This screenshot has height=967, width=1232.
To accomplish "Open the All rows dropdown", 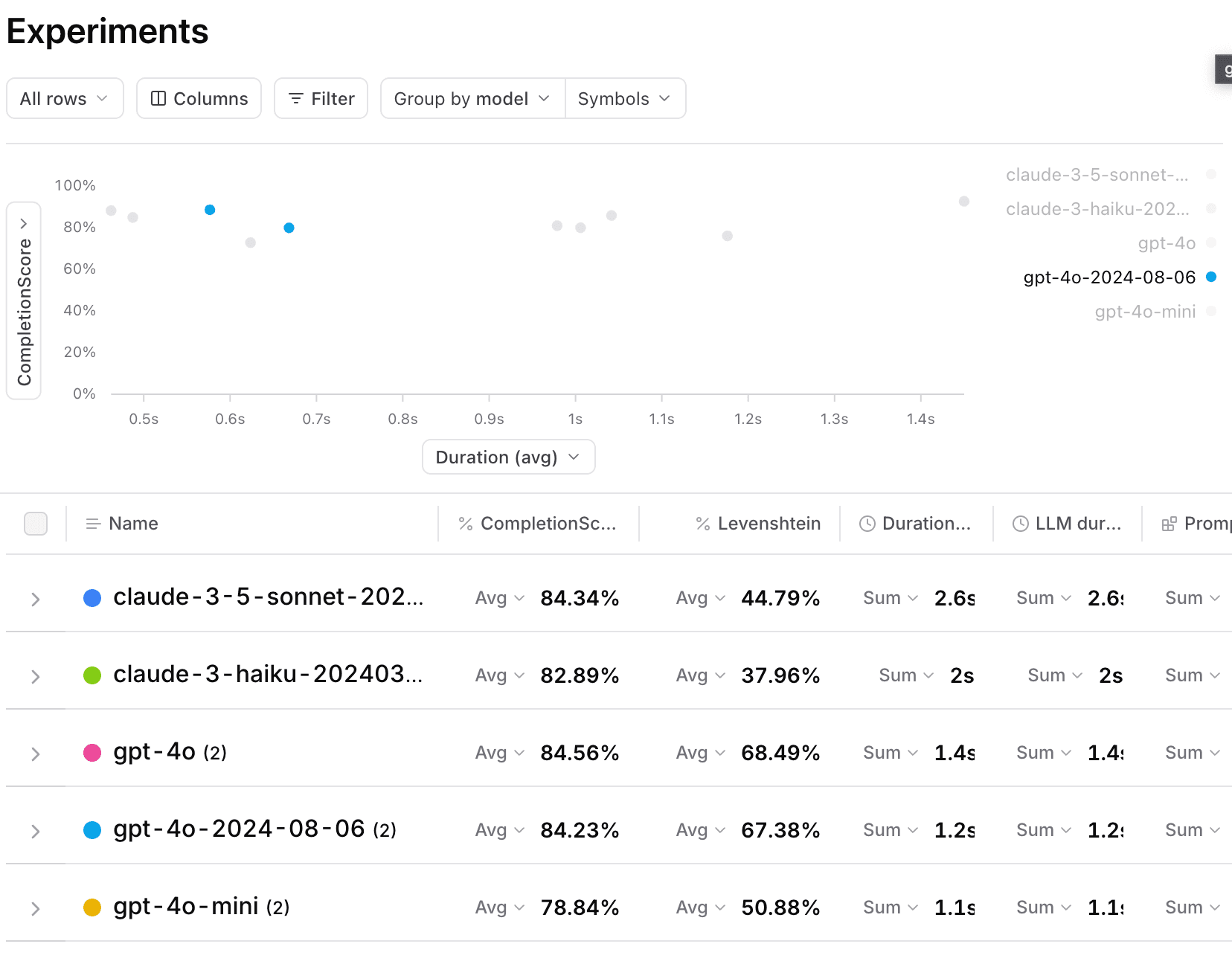I will coord(65,99).
